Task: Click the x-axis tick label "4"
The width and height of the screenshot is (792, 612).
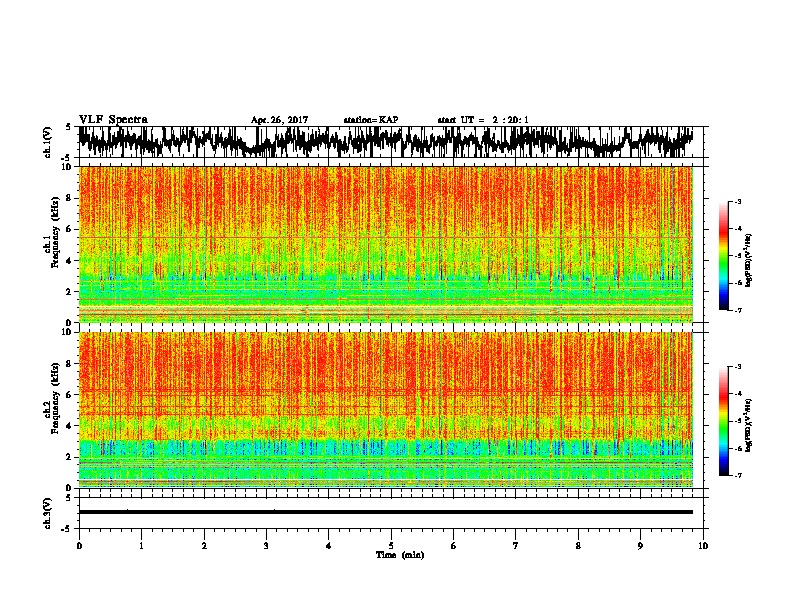Action: 329,546
